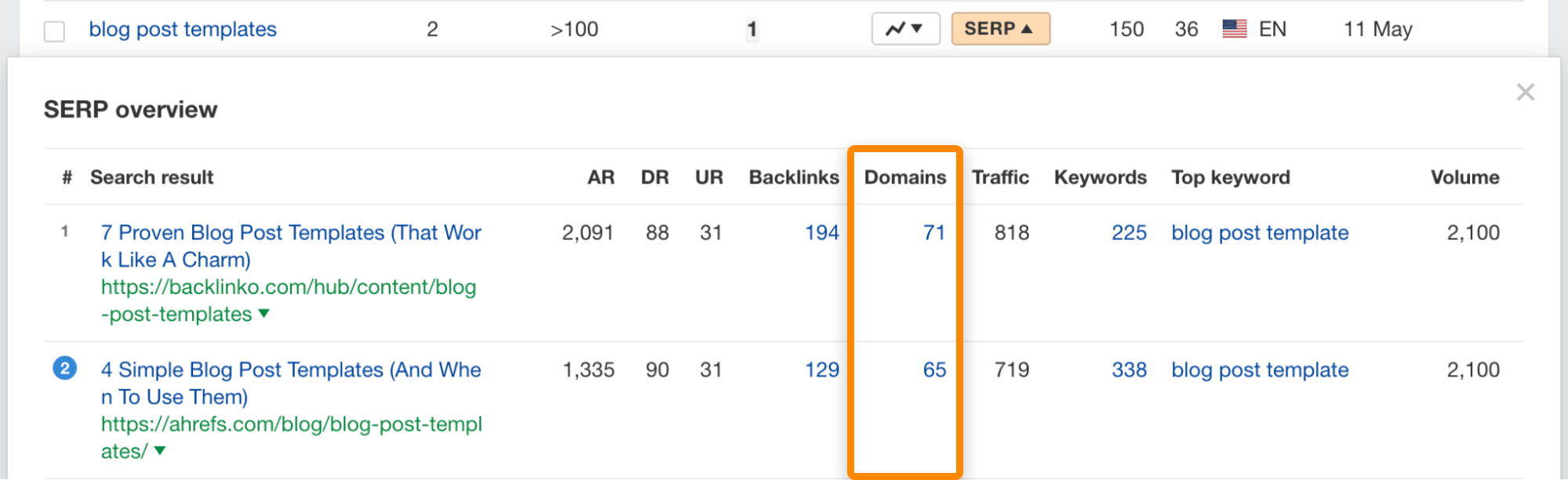
Task: Click the Backlinks column header
Action: pos(793,177)
